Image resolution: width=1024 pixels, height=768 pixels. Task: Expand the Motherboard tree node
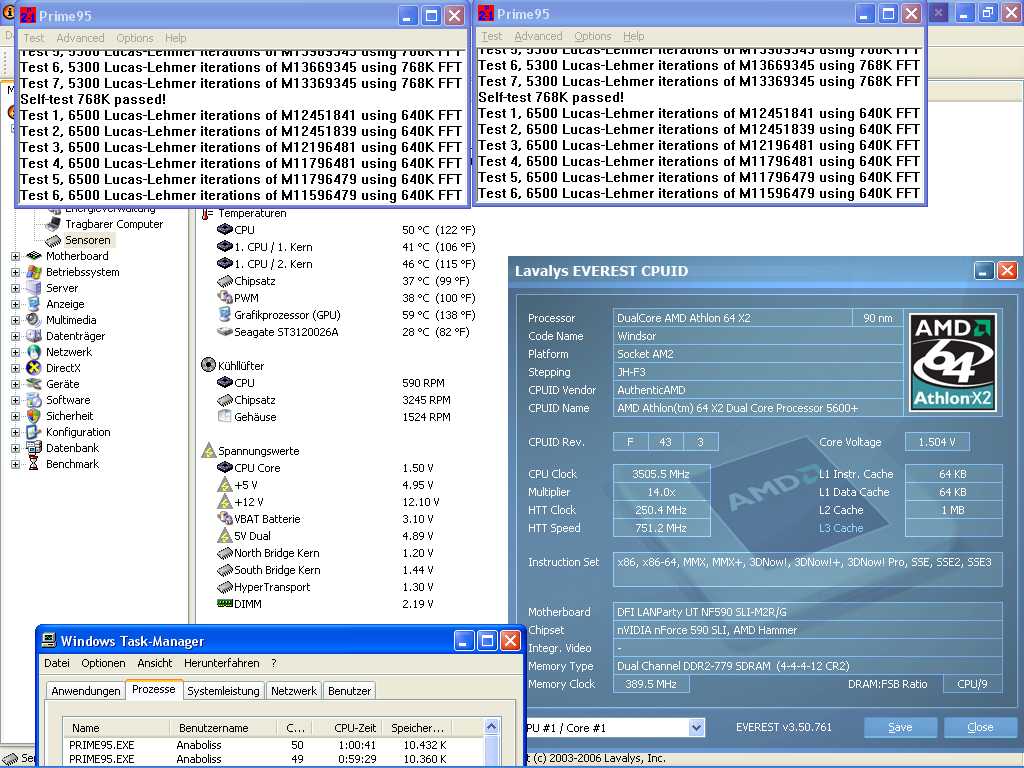click(x=15, y=256)
